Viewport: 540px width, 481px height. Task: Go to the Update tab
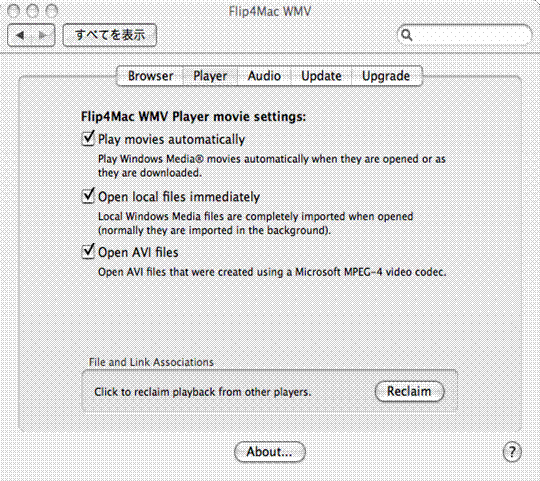pyautogui.click(x=321, y=76)
